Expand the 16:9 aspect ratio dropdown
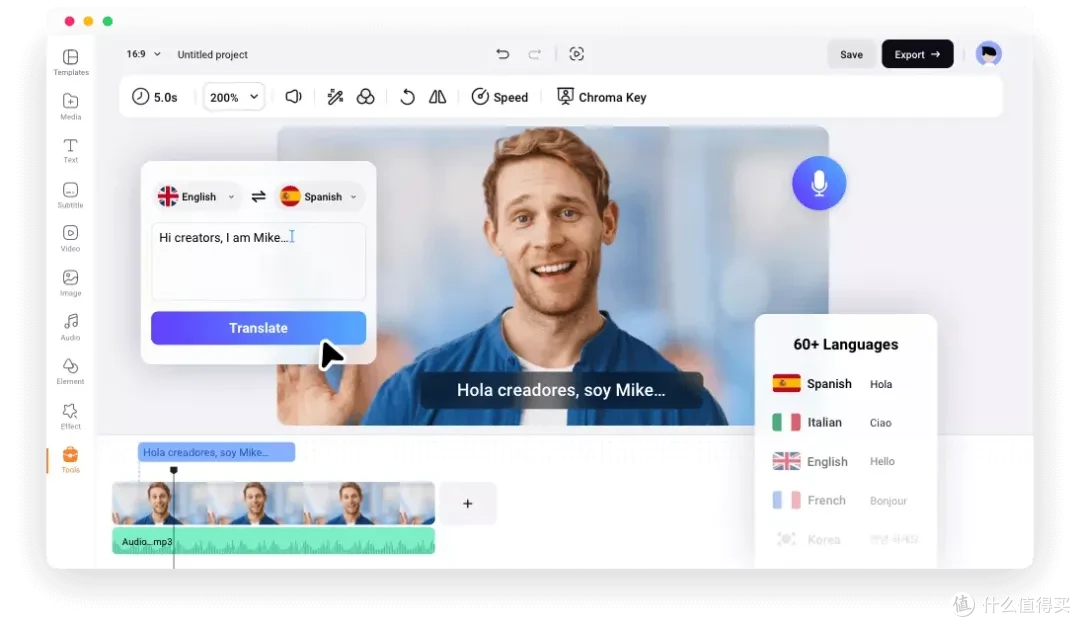The image size is (1080, 627). click(x=143, y=54)
